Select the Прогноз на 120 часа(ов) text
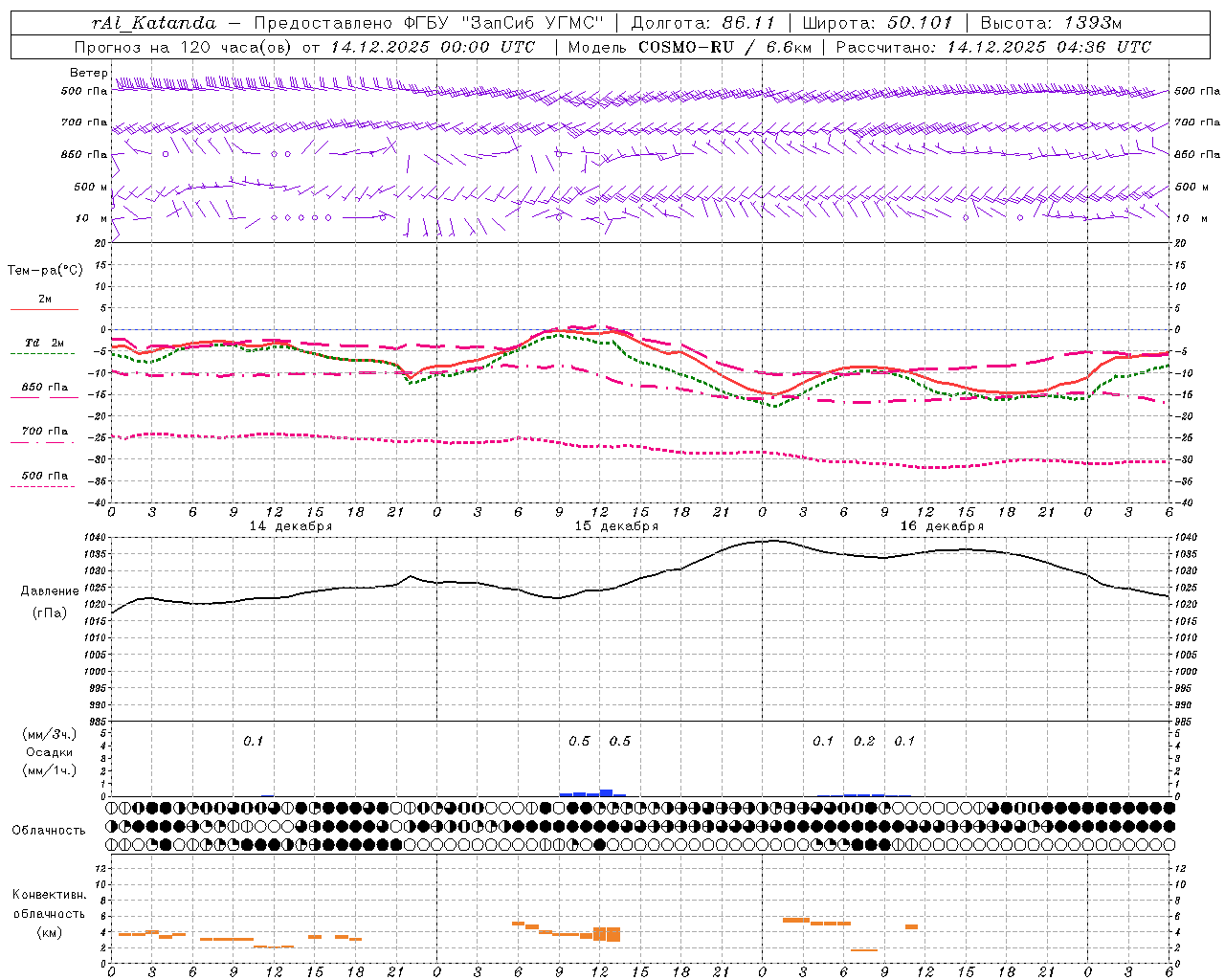Screen dimensions: 1225x980 click(x=184, y=47)
